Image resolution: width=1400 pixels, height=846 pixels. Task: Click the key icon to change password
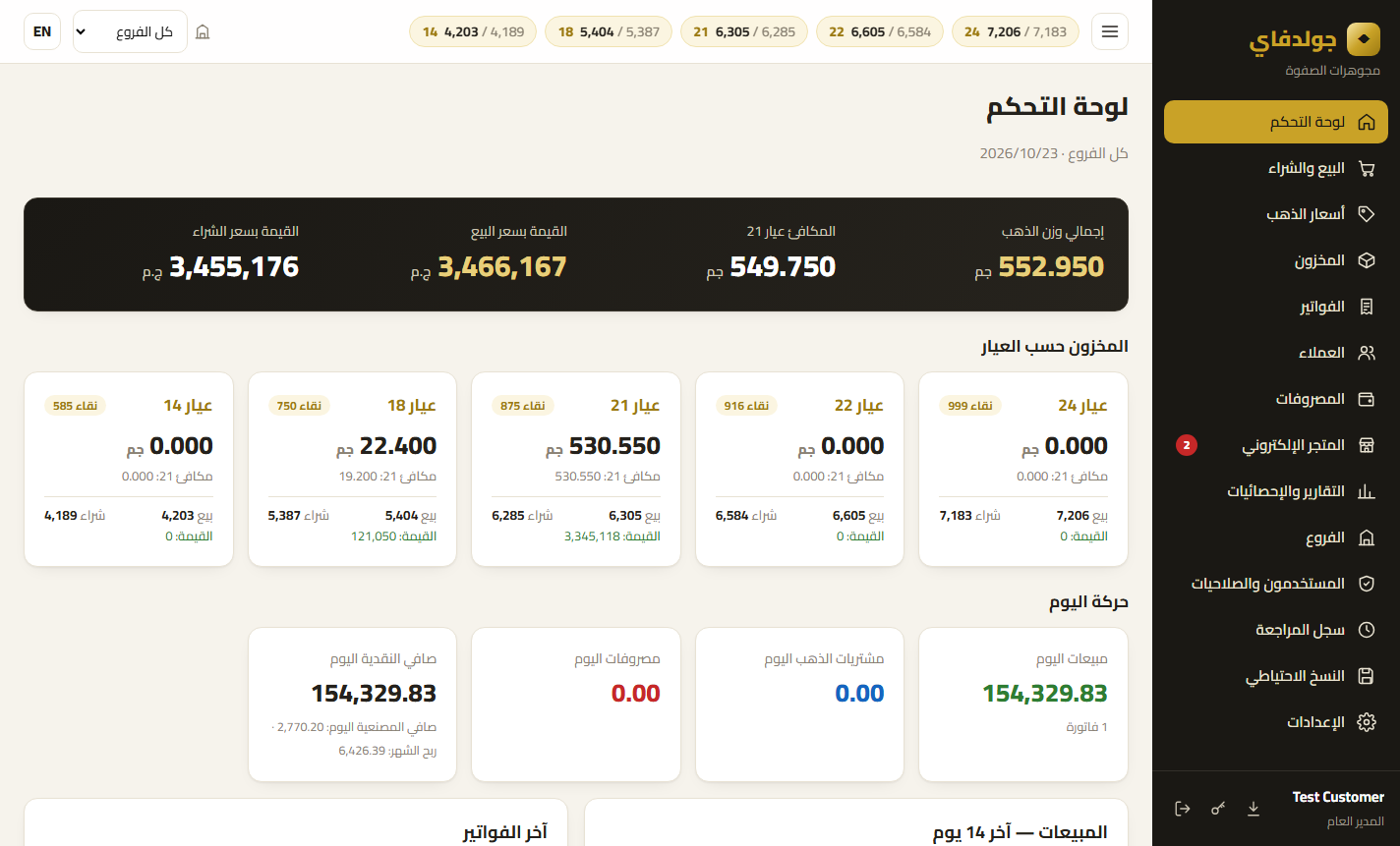[1218, 809]
